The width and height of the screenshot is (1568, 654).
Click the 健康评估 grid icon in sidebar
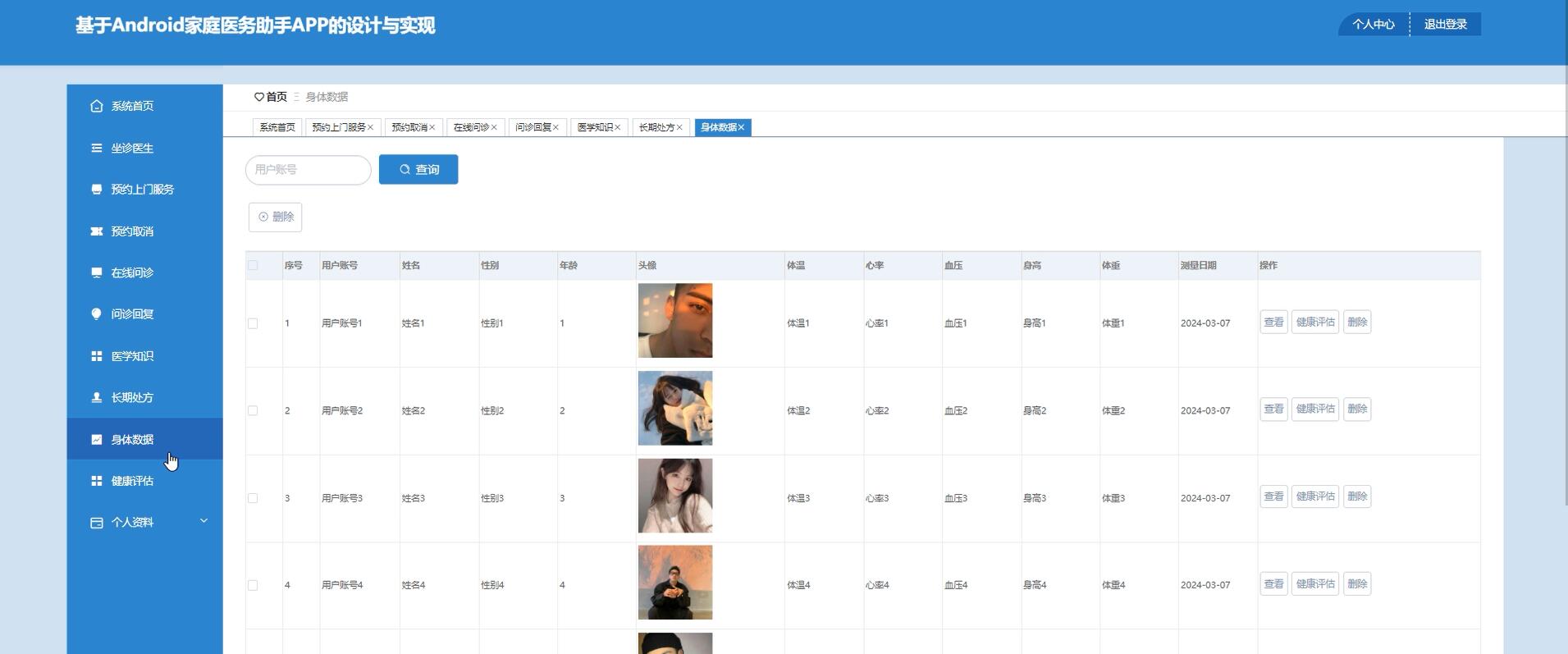(x=97, y=481)
